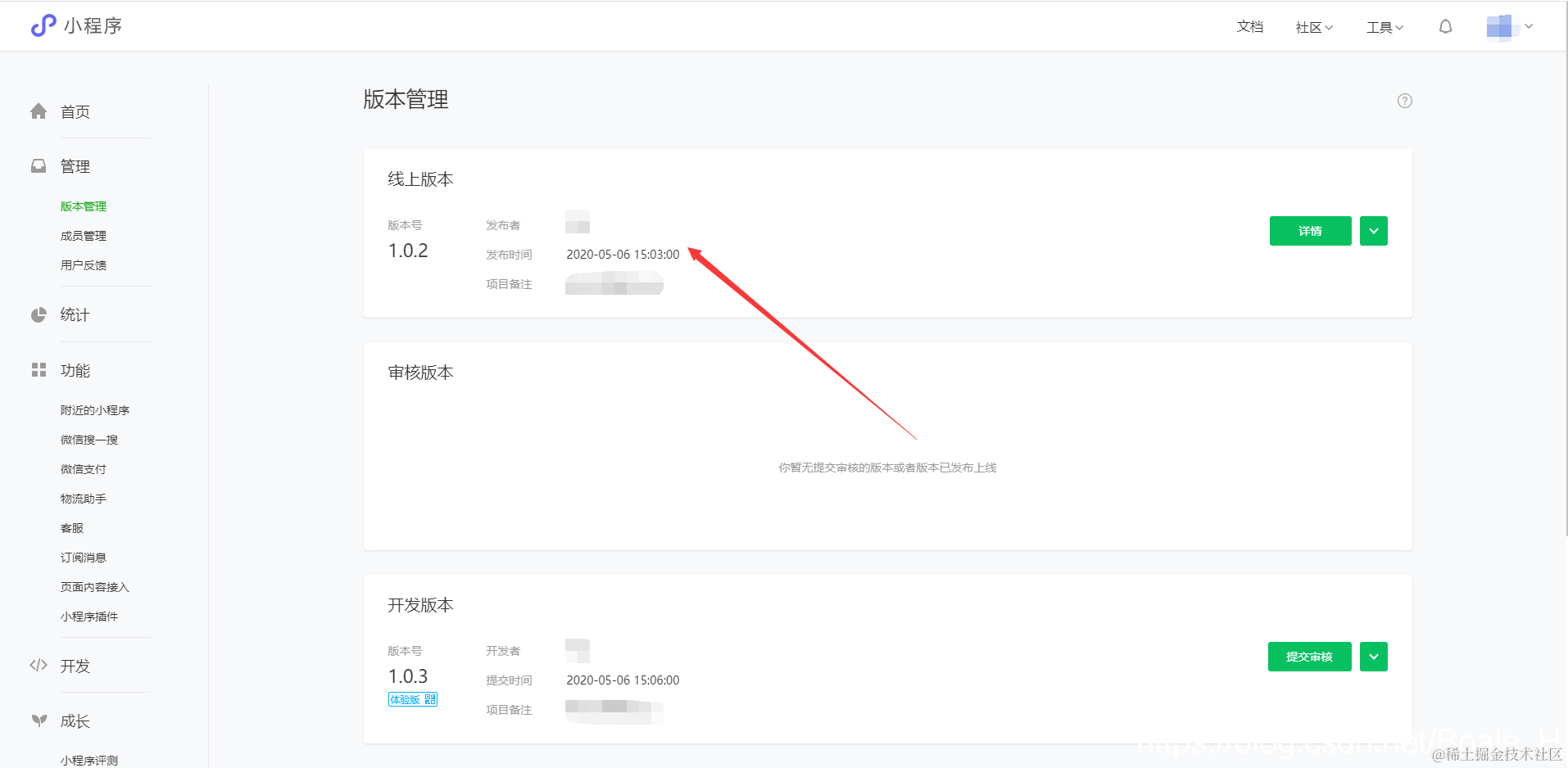Screen dimensions: 1568x768
Task: Click the 成长 sprout icon
Action: [x=39, y=721]
